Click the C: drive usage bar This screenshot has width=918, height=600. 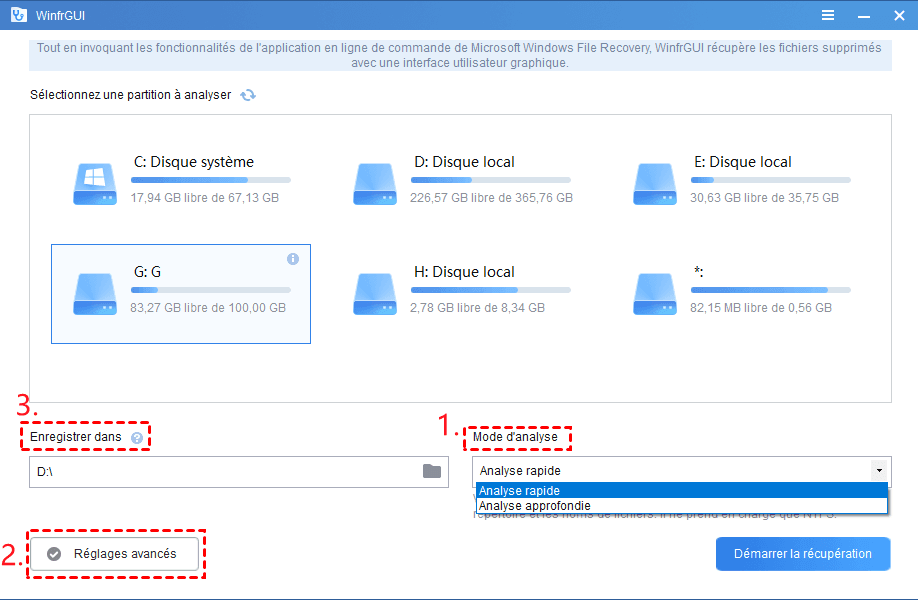pyautogui.click(x=211, y=180)
